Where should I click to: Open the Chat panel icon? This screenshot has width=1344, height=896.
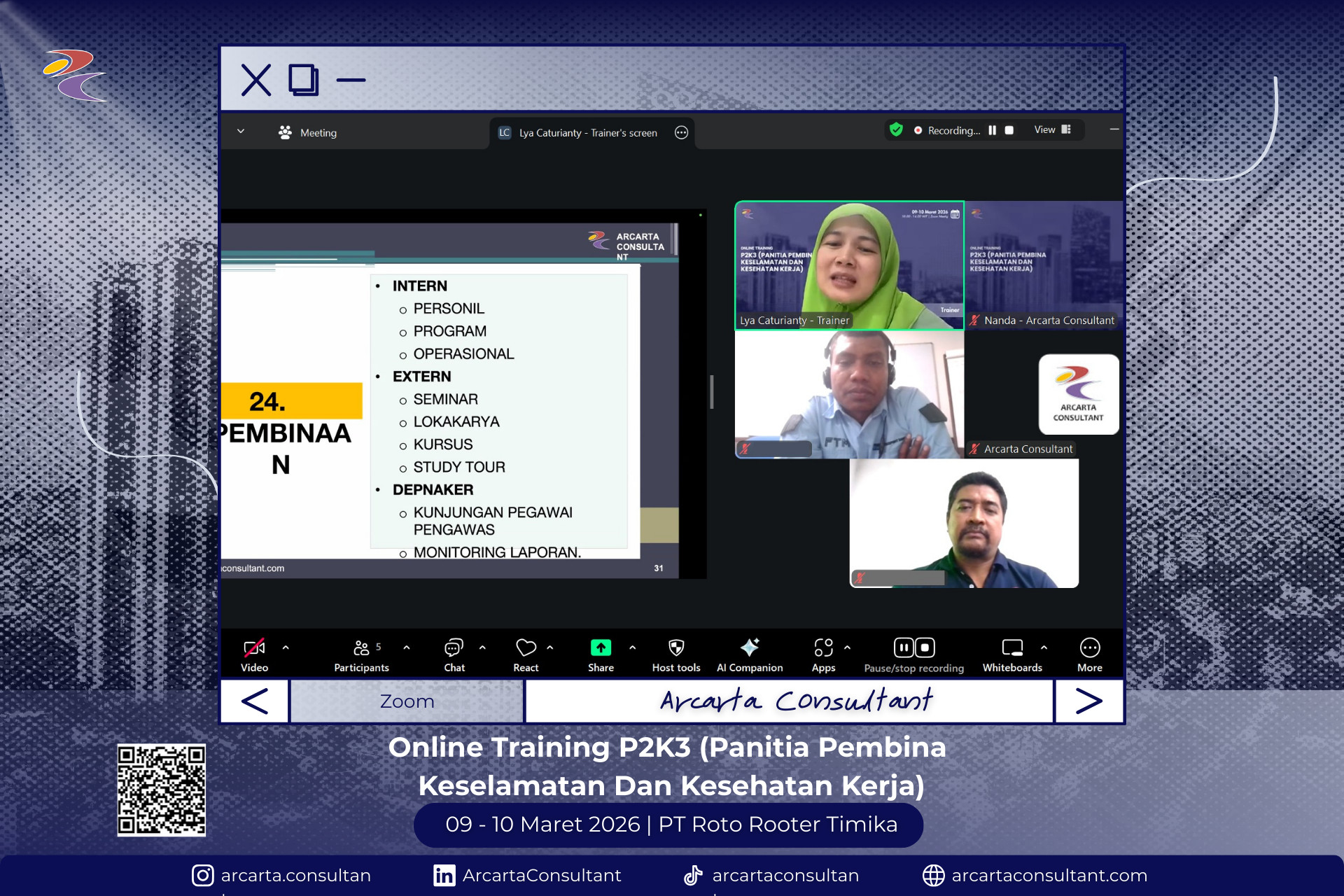(454, 648)
